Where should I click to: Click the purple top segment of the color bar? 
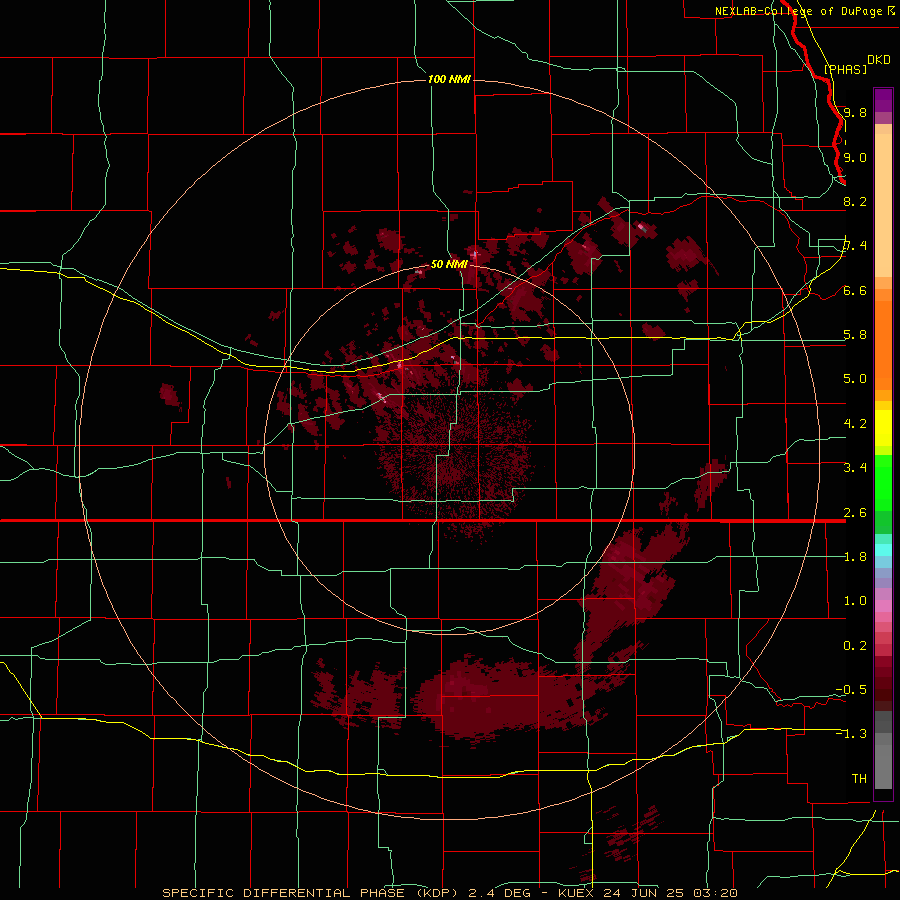tap(883, 100)
